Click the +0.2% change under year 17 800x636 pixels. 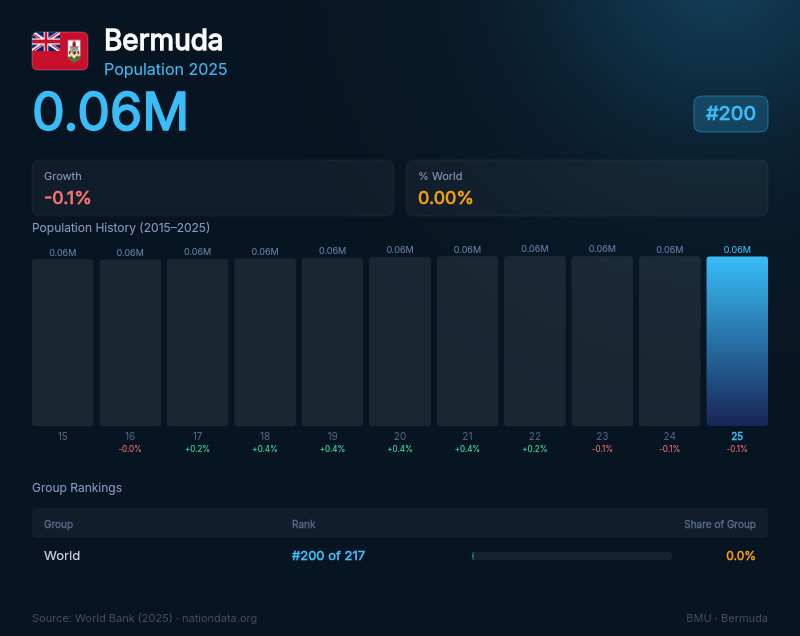point(197,449)
